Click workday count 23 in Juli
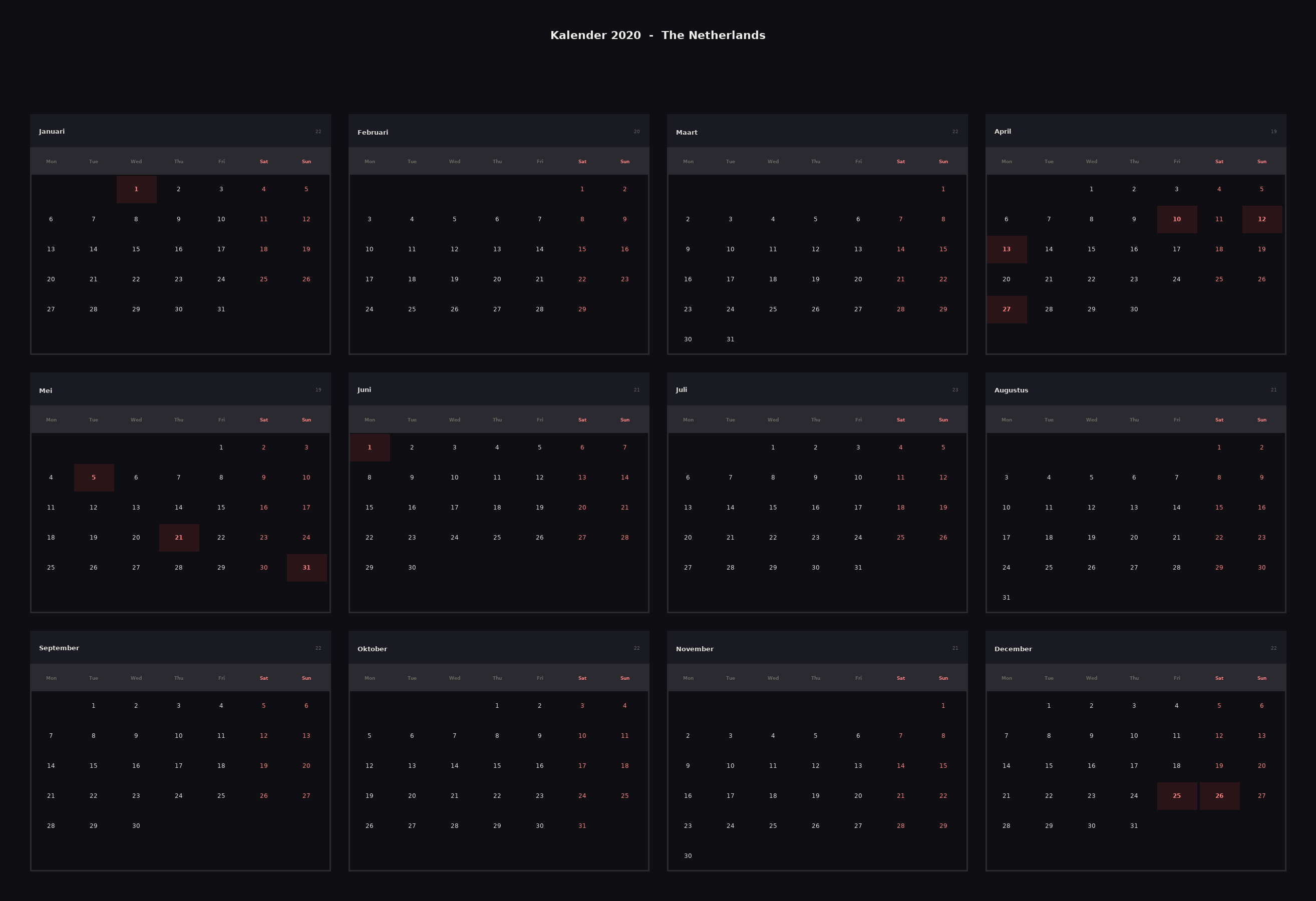1316x901 pixels. point(955,389)
